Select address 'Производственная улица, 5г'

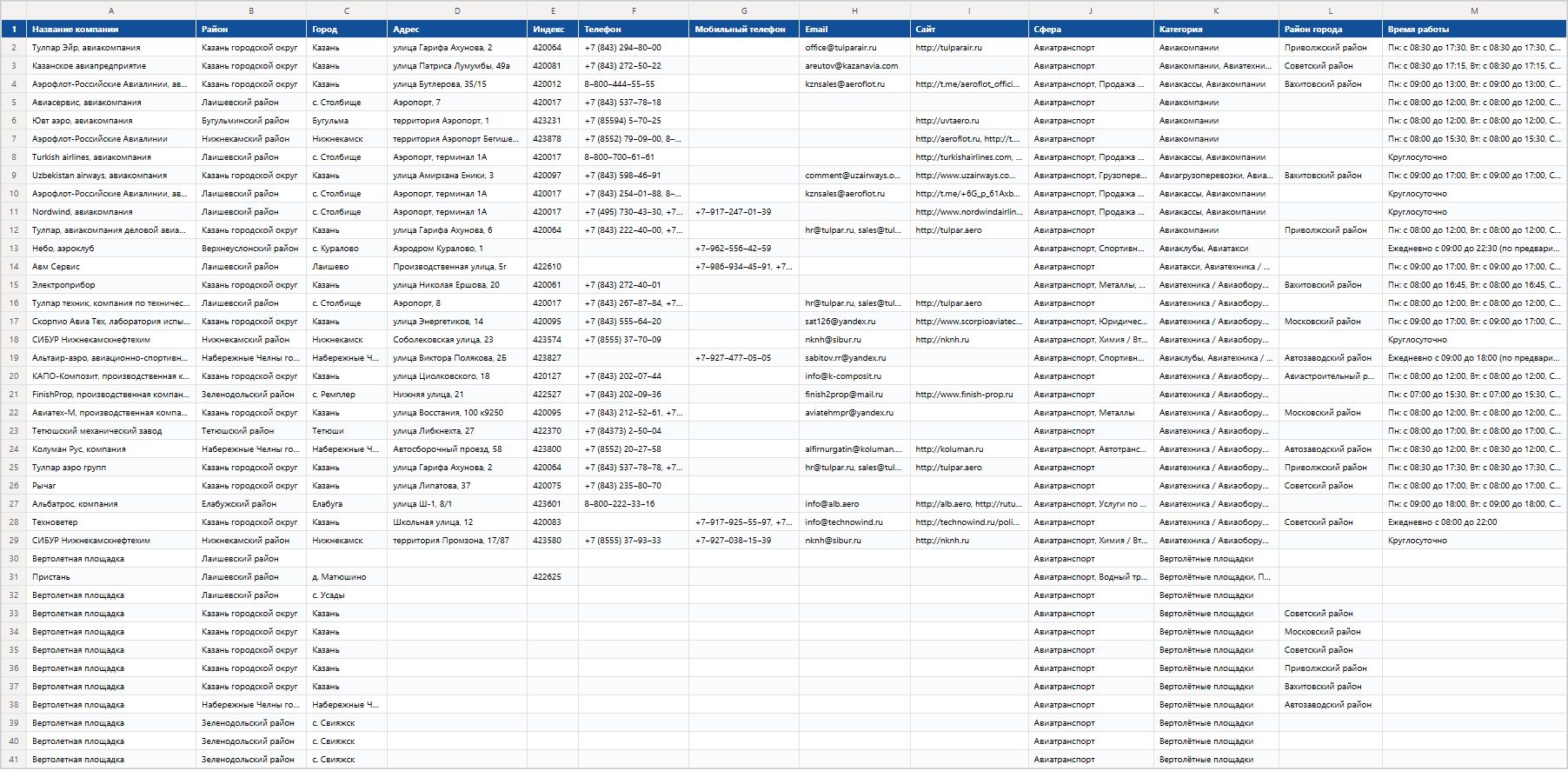457,267
